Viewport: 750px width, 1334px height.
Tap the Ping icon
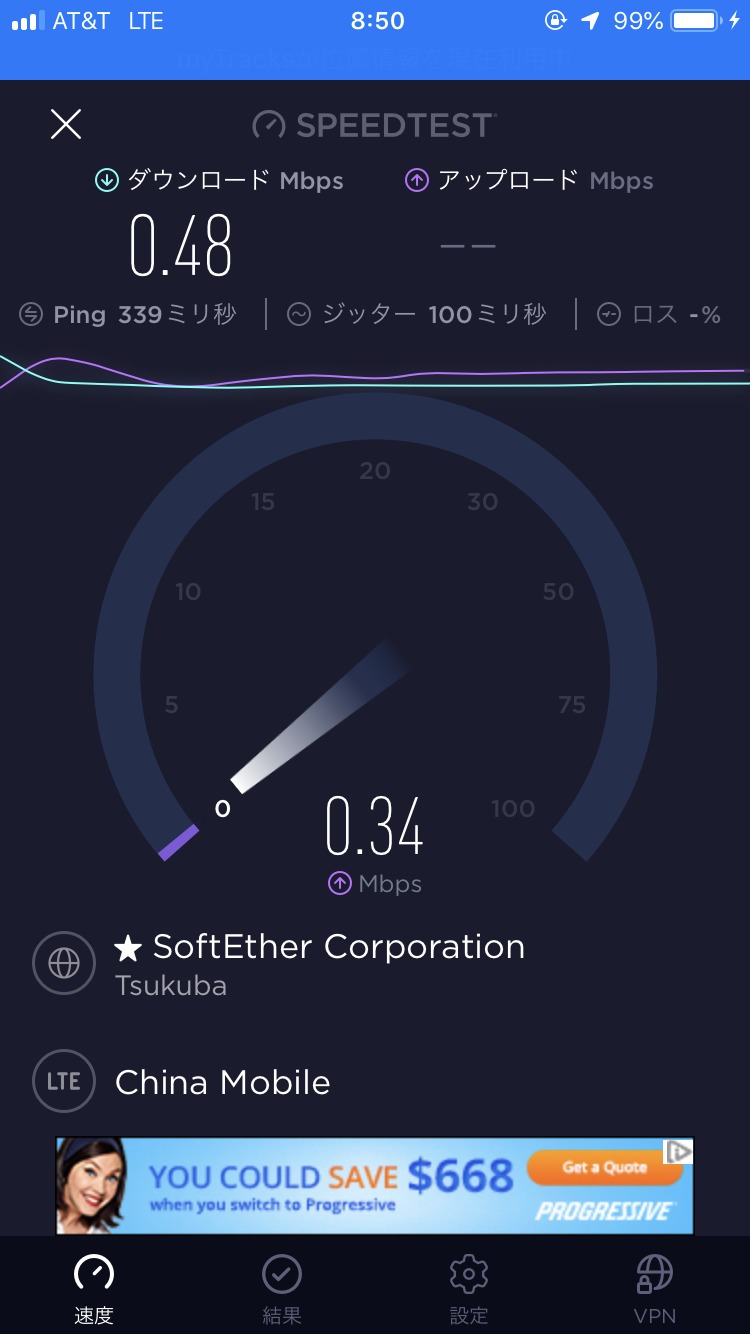click(31, 315)
